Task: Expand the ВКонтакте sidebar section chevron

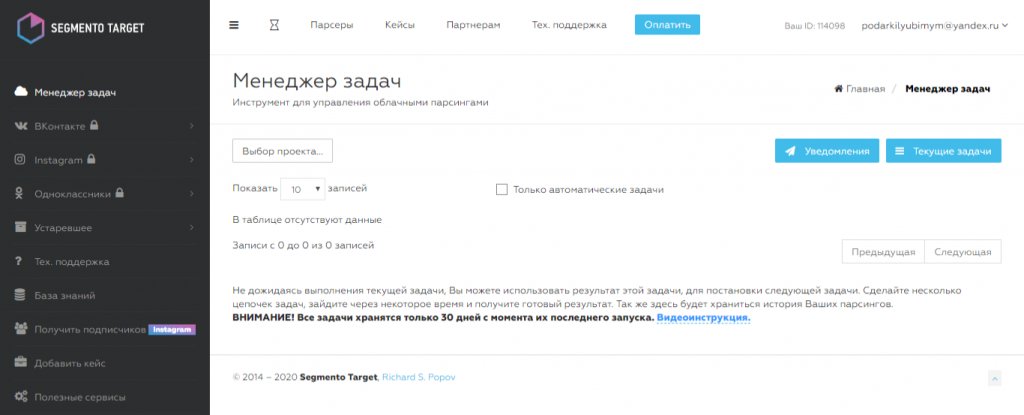Action: (x=192, y=125)
